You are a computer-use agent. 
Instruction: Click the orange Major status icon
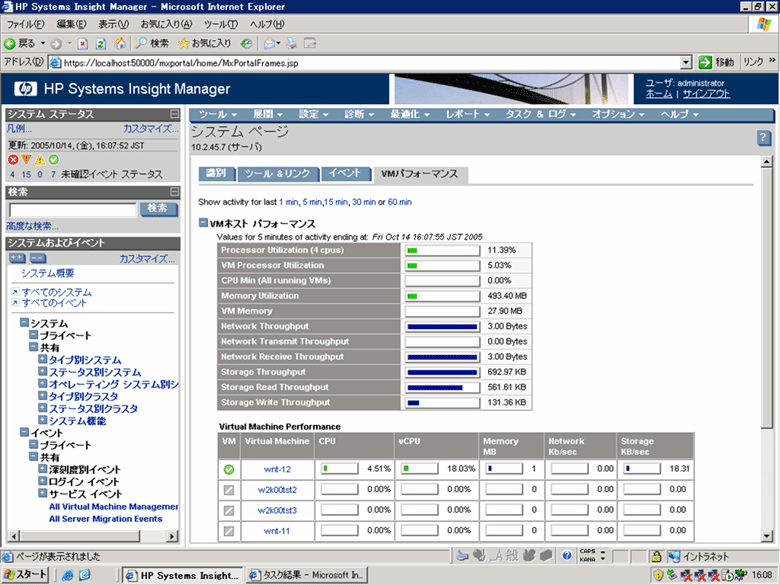click(26, 160)
